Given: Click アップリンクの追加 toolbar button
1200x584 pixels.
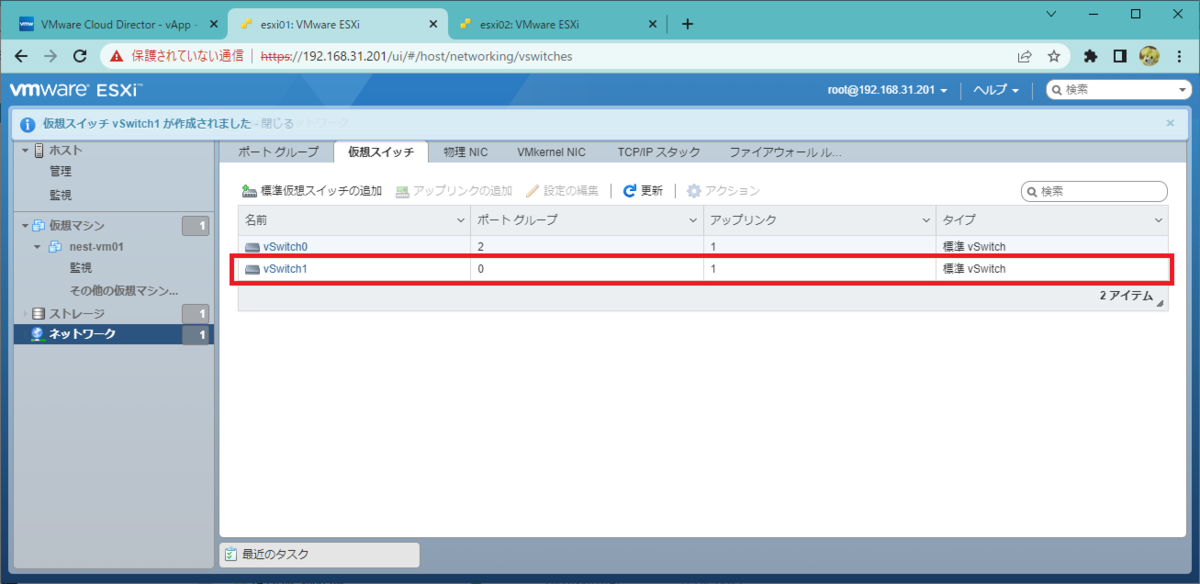Looking at the screenshot, I should pyautogui.click(x=454, y=191).
